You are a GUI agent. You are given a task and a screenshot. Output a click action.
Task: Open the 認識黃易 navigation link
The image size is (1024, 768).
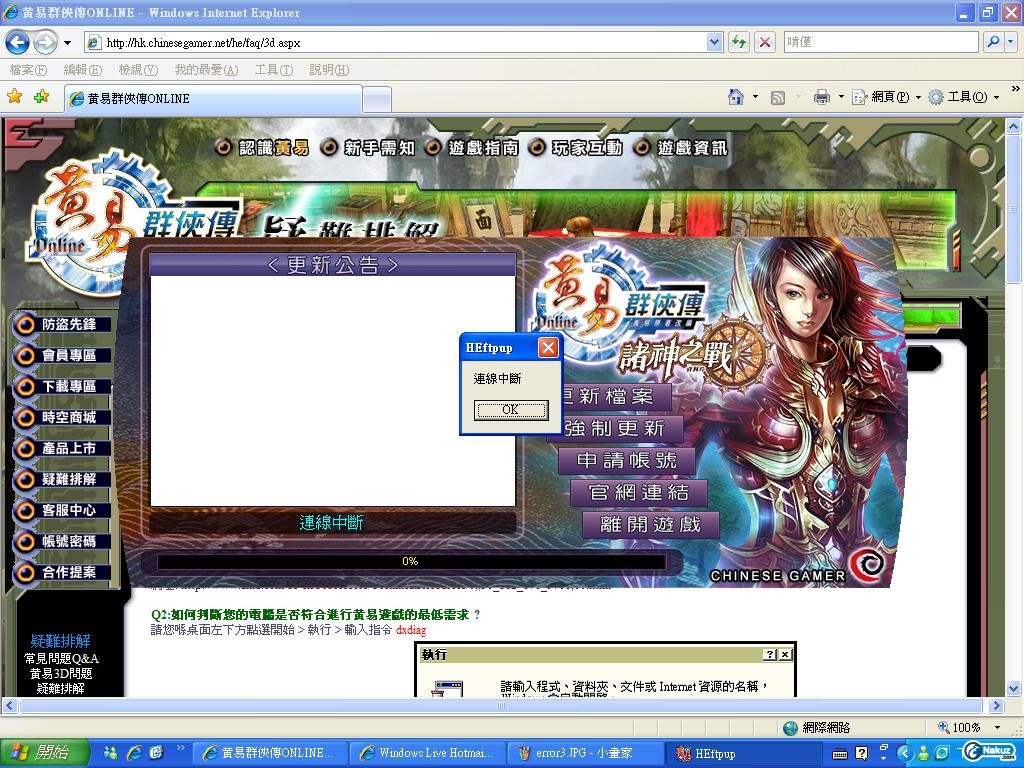click(x=263, y=148)
